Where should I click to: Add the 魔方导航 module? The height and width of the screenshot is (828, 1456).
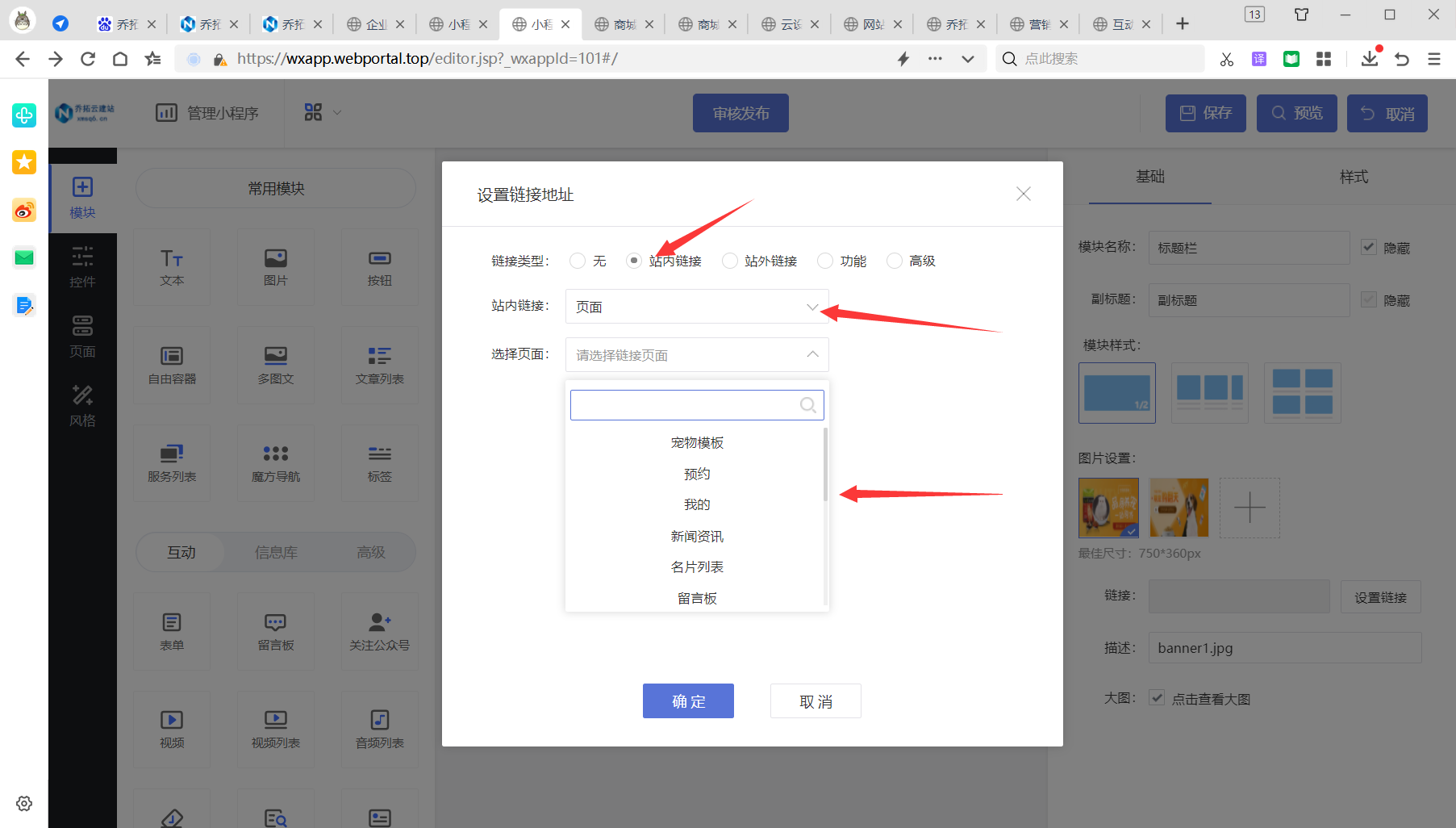point(276,463)
